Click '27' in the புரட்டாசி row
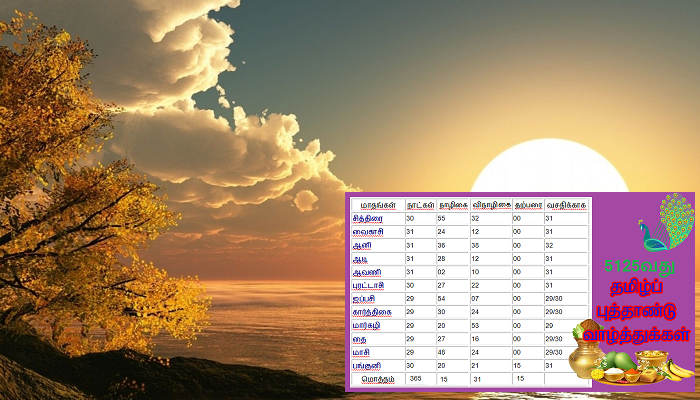This screenshot has height=400, width=700. pos(442,285)
